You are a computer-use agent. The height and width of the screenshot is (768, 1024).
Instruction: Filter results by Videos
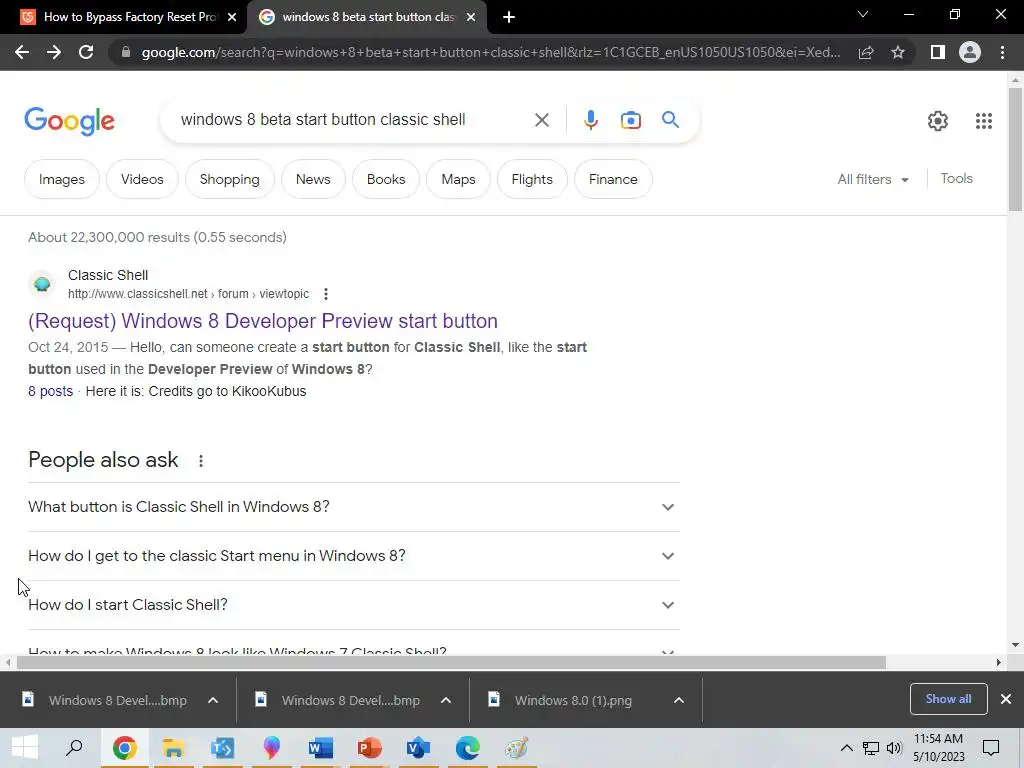(142, 179)
